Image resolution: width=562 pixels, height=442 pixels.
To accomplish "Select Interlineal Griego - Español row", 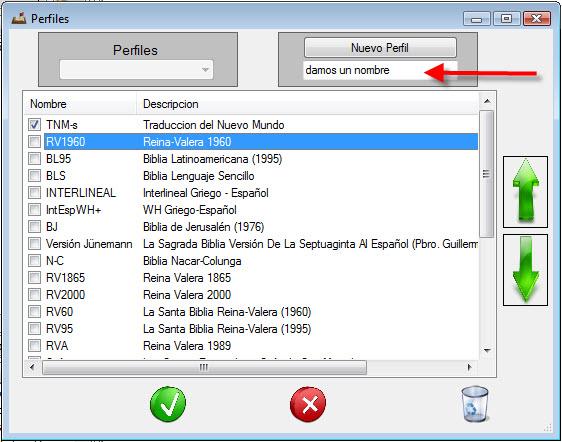I will (x=251, y=193).
